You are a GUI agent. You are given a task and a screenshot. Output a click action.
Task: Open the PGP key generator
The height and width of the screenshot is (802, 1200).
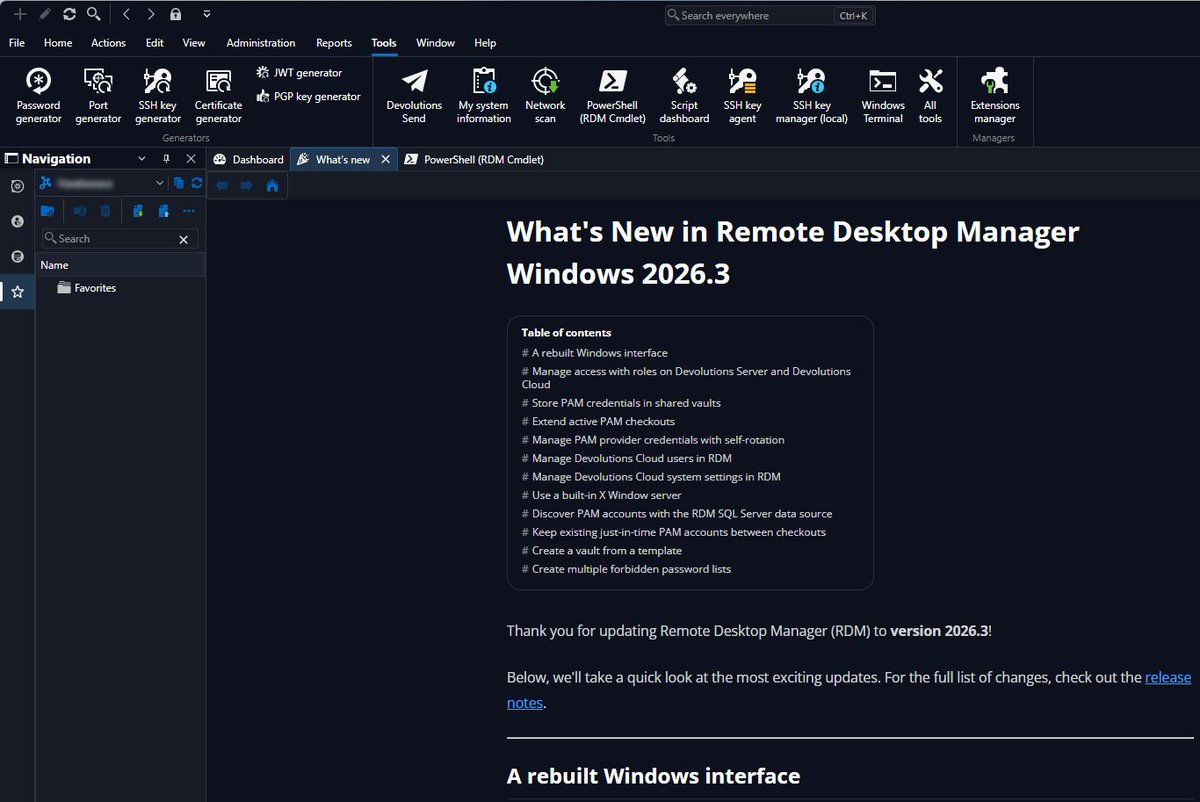(x=308, y=97)
